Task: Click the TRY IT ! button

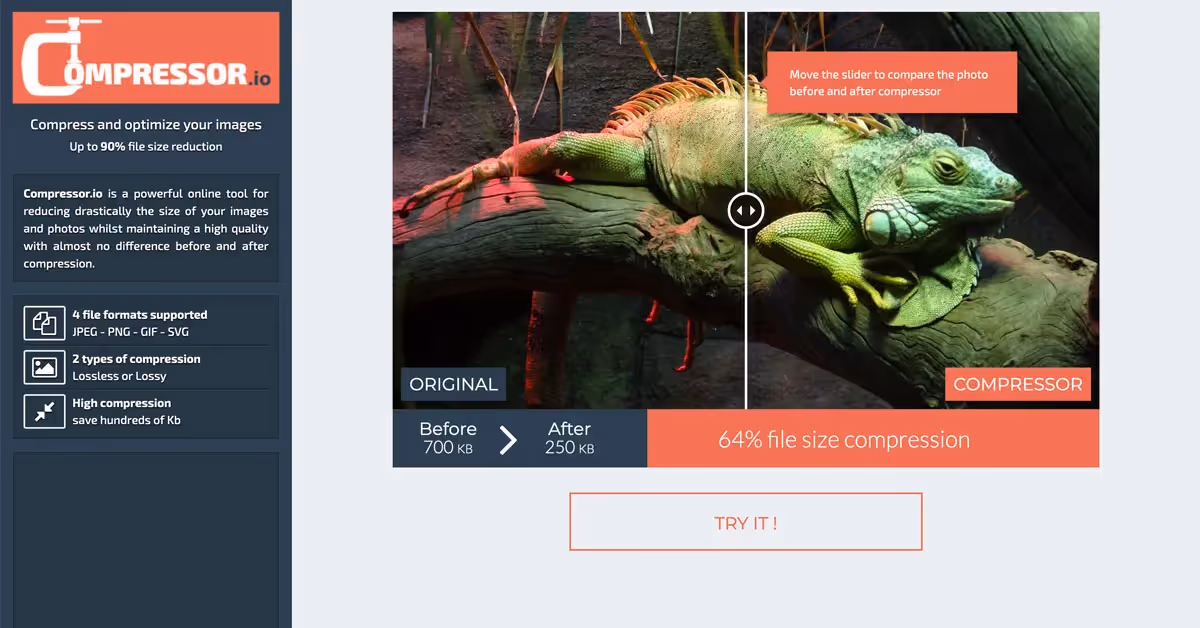Action: (746, 522)
